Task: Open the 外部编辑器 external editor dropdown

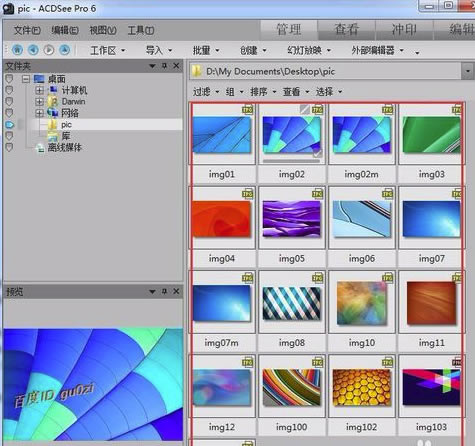Action: 377,51
